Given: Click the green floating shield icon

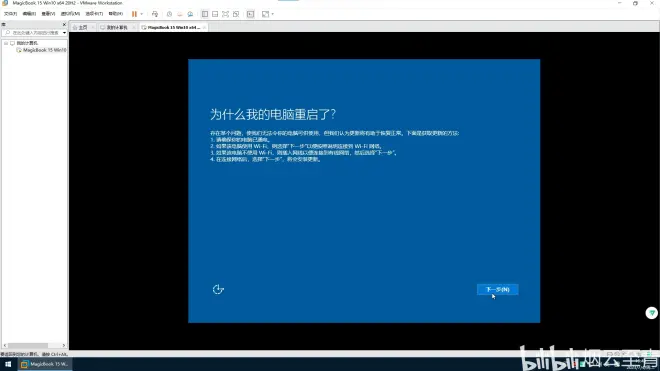Looking at the screenshot, I should 652,313.
